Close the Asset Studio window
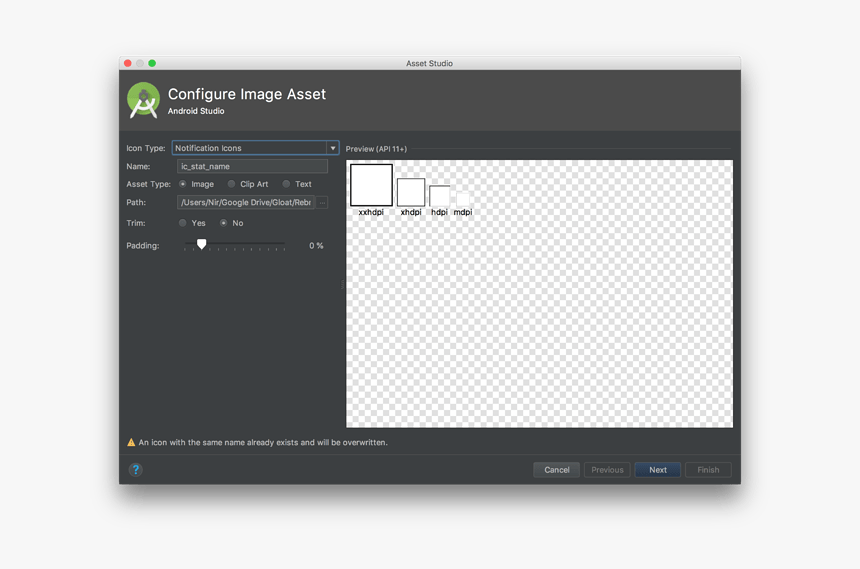860x569 pixels. coord(128,63)
